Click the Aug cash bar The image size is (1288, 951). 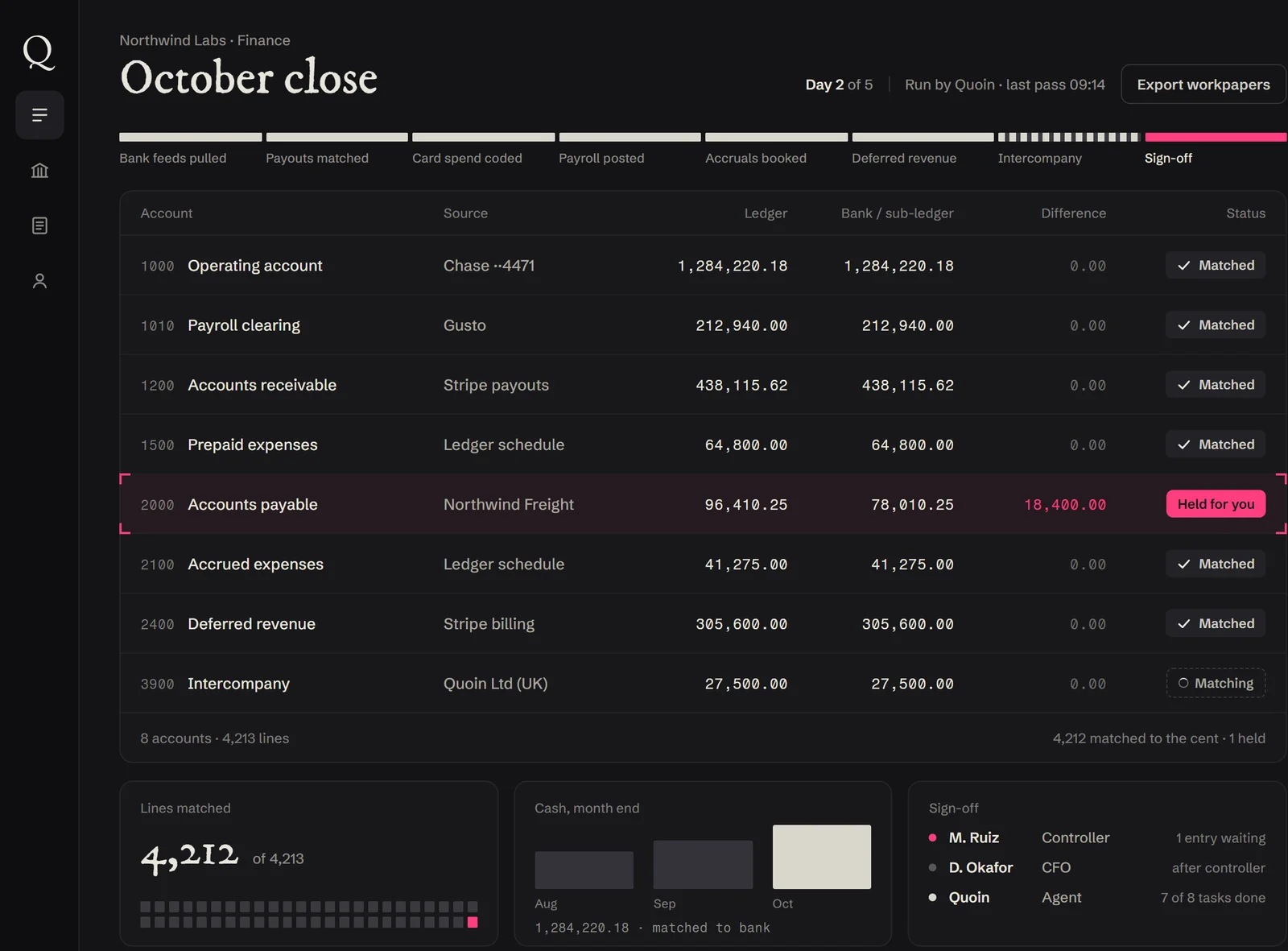tap(584, 870)
